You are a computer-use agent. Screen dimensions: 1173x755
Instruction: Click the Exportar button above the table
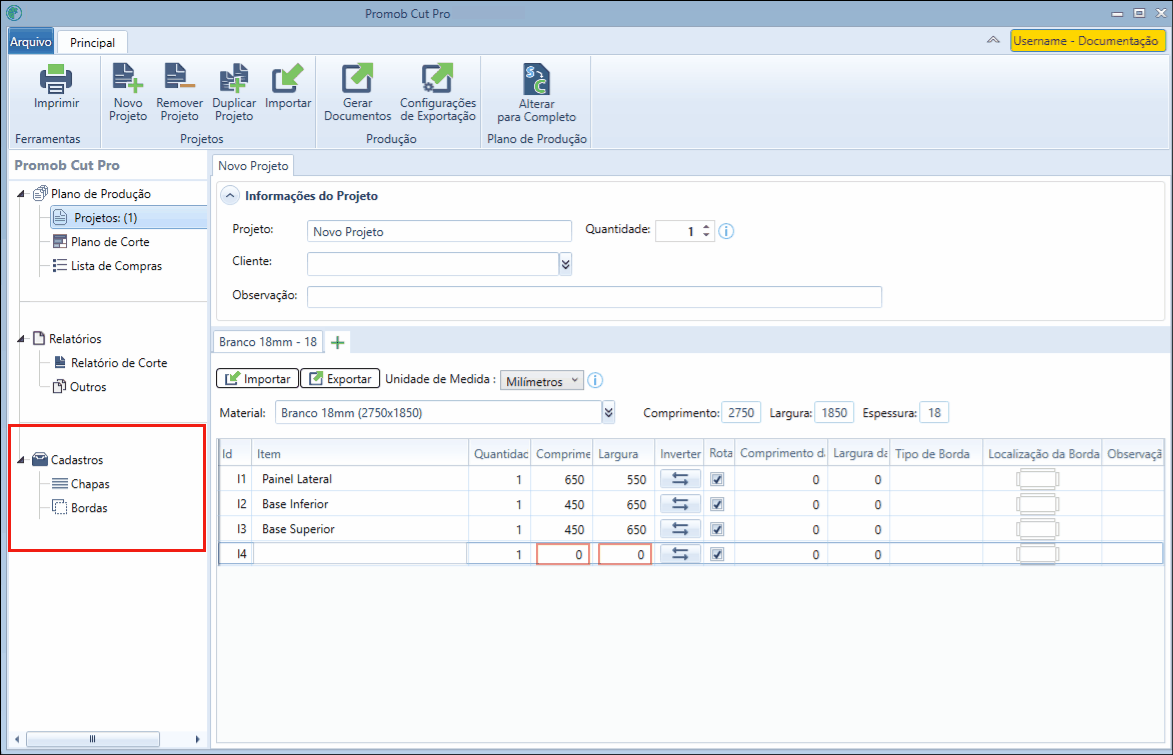pyautogui.click(x=340, y=379)
